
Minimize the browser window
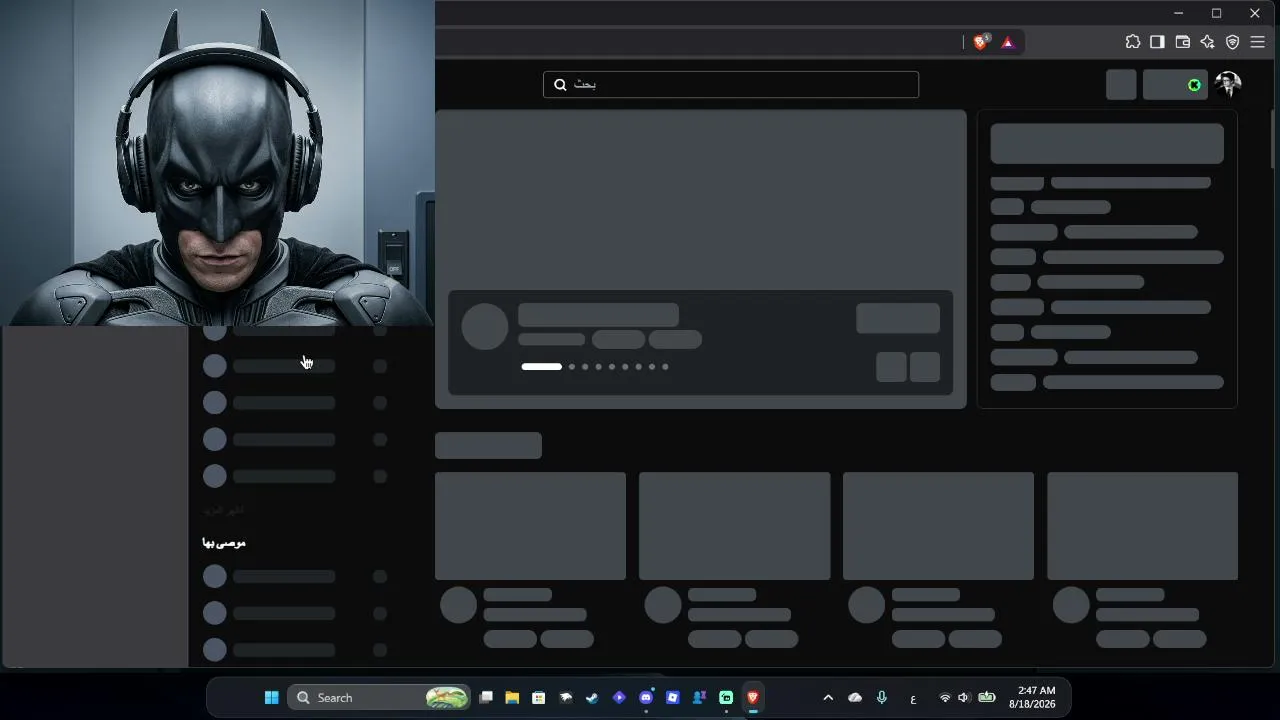(1179, 13)
